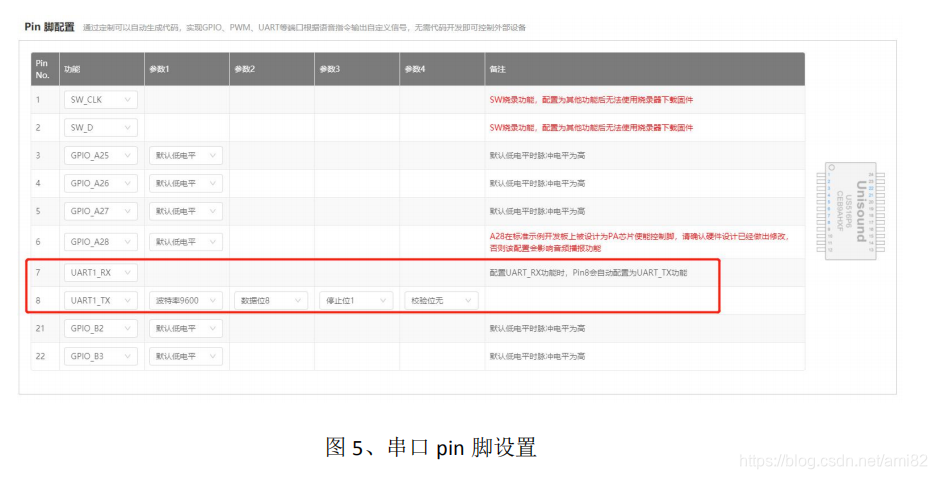Expand the GPIO_A26 function dropdown
Viewport: 937px width, 479px height.
pyautogui.click(x=100, y=183)
